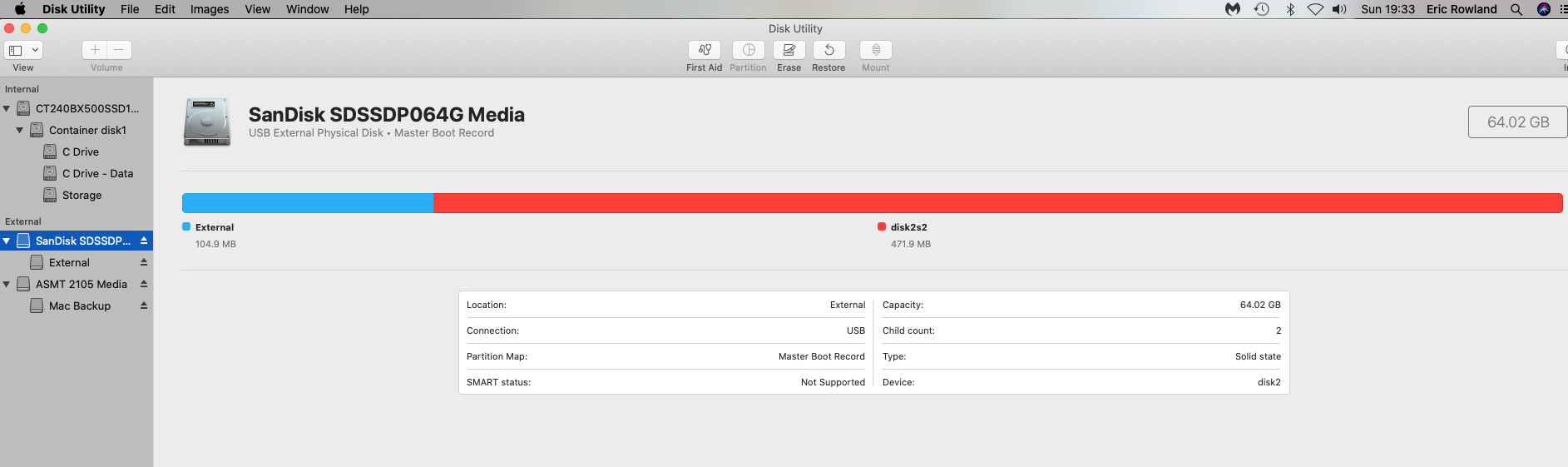Viewport: 1568px width, 467px height.
Task: Click the Siri menu bar icon
Action: coord(1544,9)
